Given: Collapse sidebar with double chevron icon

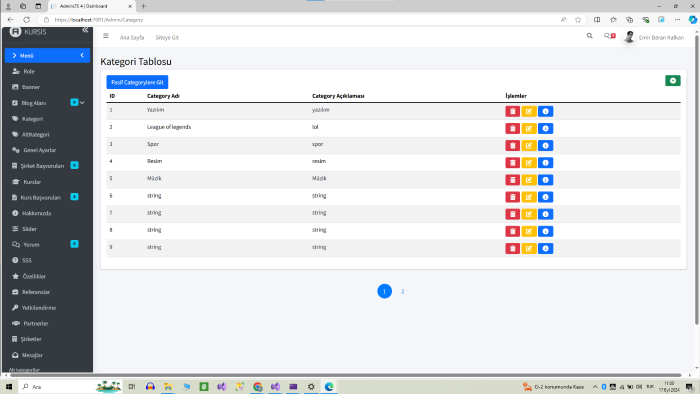Looking at the screenshot, I should [x=85, y=30].
